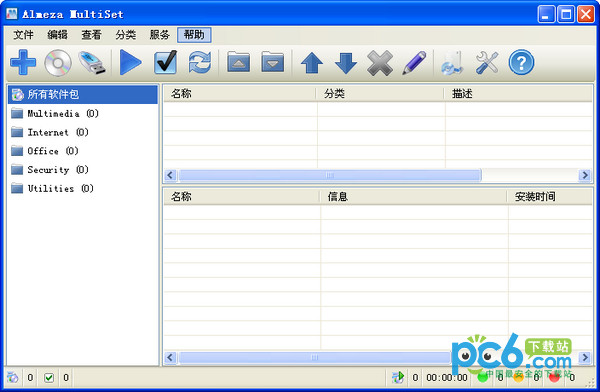Open the 帮助 menu

point(194,35)
